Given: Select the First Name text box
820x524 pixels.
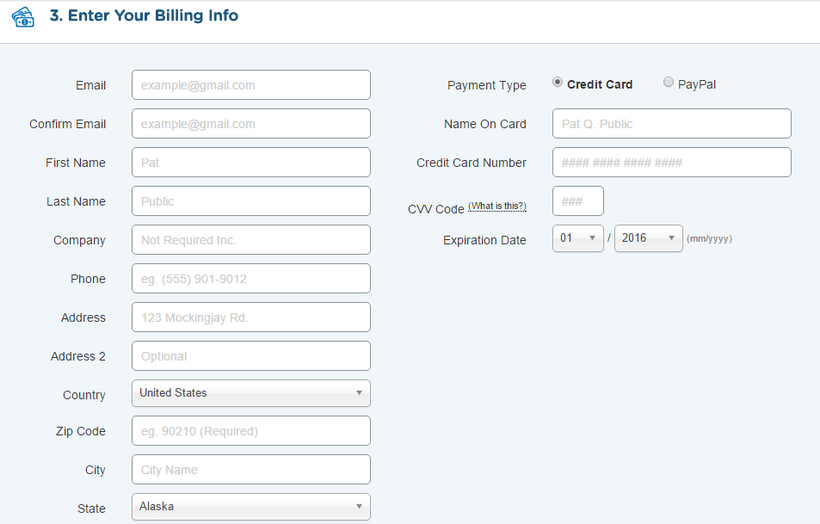Looking at the screenshot, I should tap(251, 162).
